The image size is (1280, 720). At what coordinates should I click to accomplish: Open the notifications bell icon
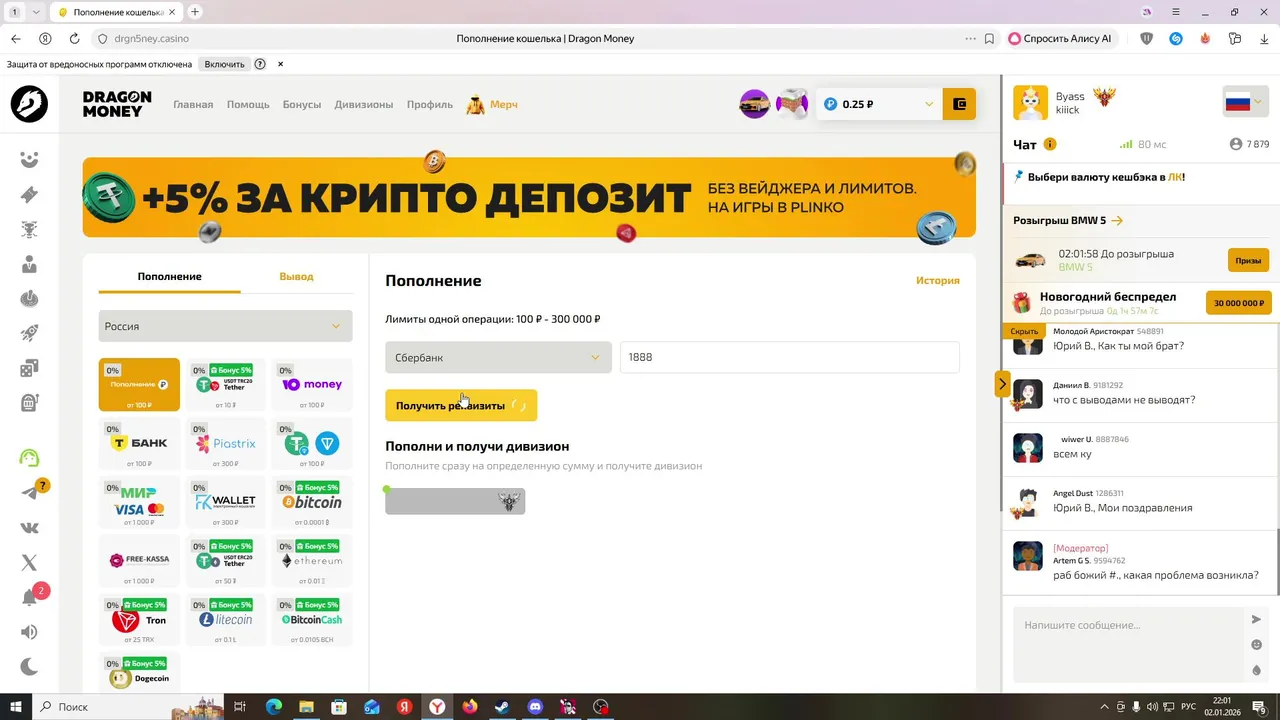pos(29,598)
